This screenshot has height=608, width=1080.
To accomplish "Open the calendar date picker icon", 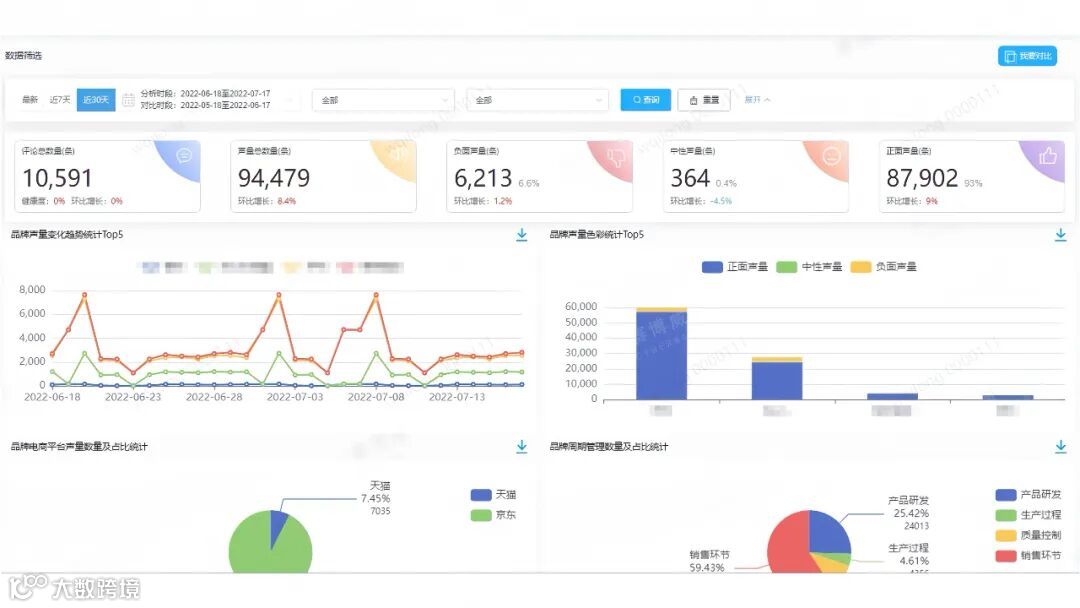I will click(128, 100).
